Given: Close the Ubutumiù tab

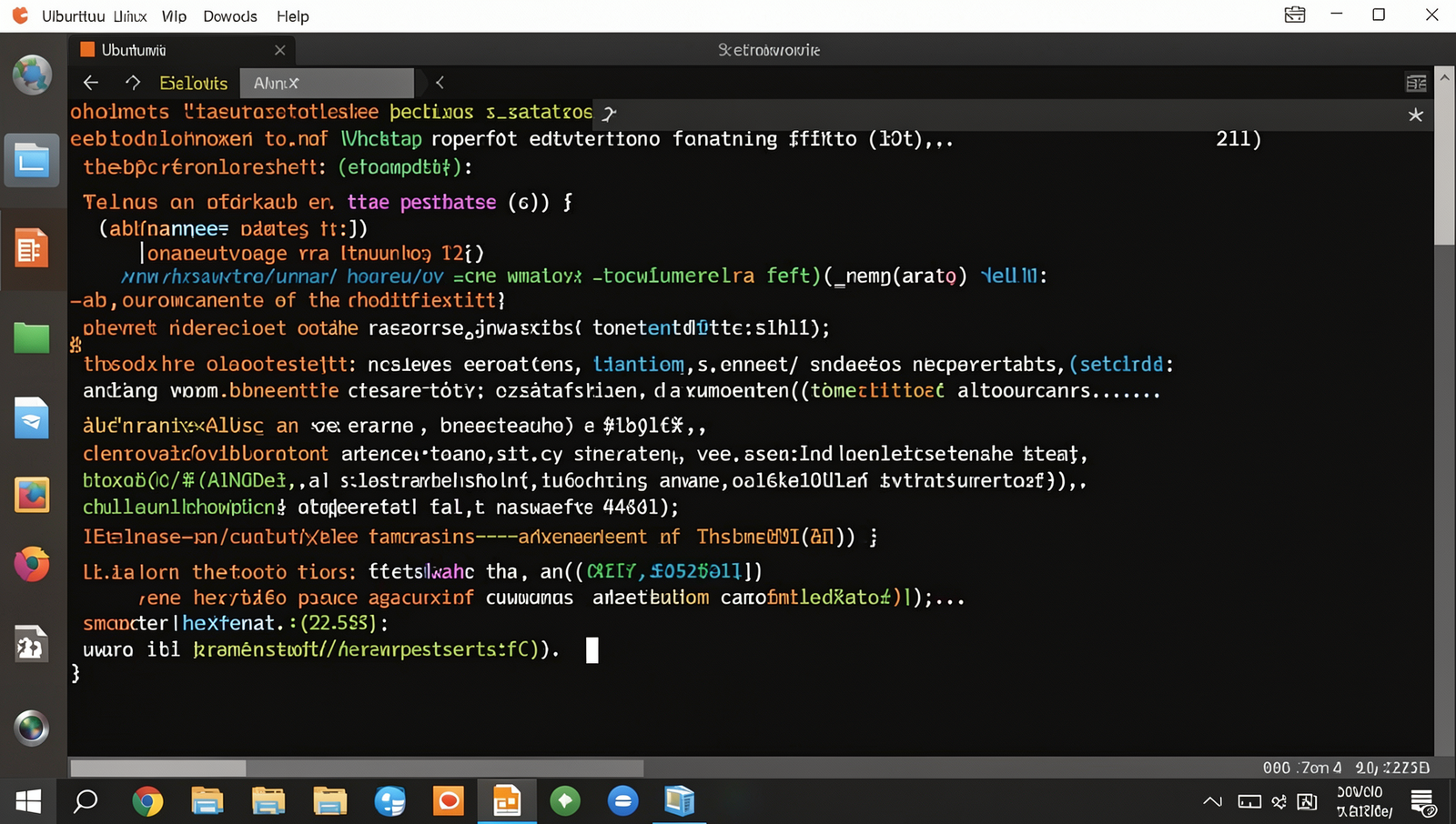Looking at the screenshot, I should click(x=280, y=50).
